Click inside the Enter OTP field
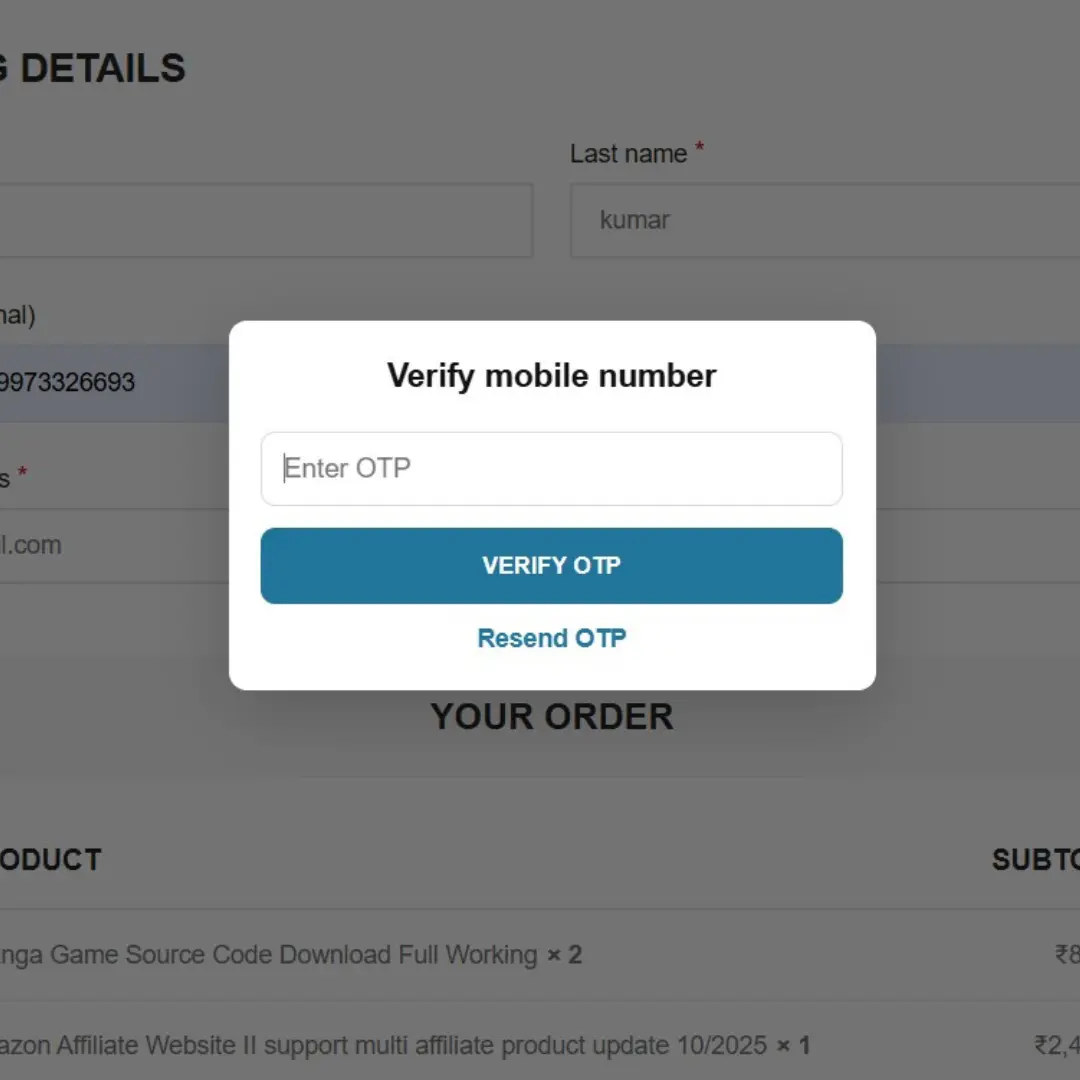 [551, 468]
